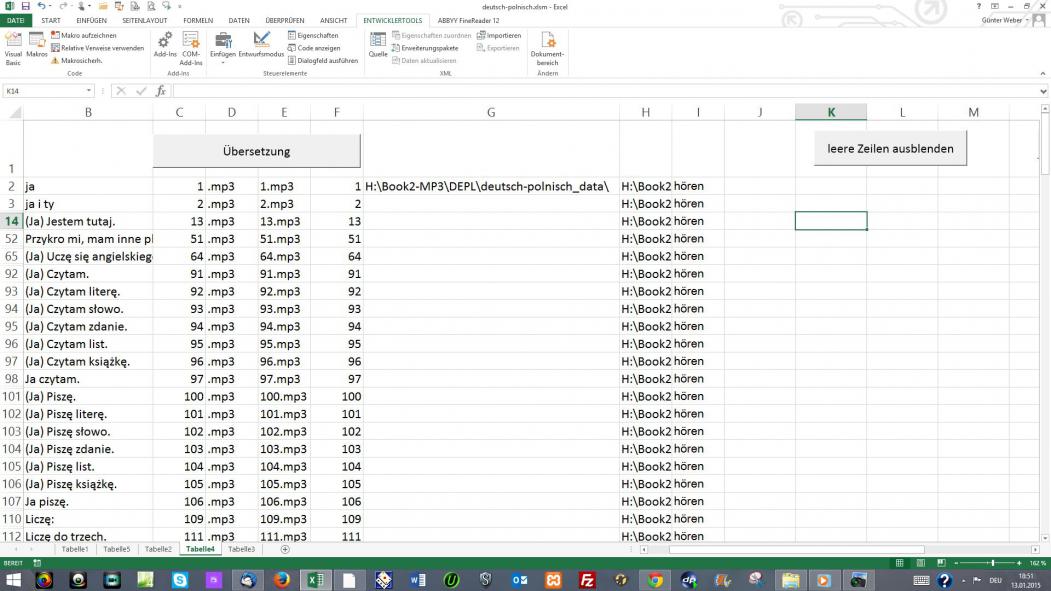Click vertical scrollbar down arrow
Viewport: 1051px width, 591px height.
(1044, 537)
